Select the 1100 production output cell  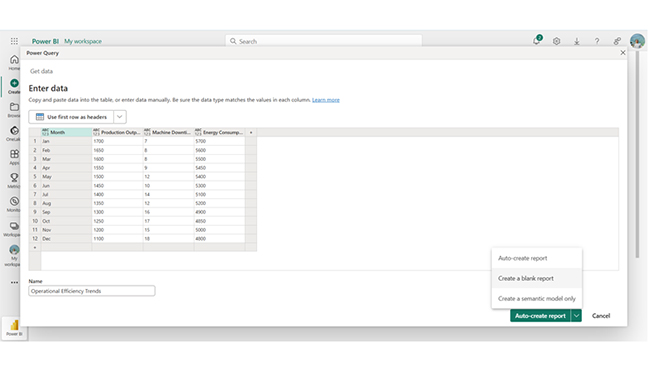click(117, 239)
